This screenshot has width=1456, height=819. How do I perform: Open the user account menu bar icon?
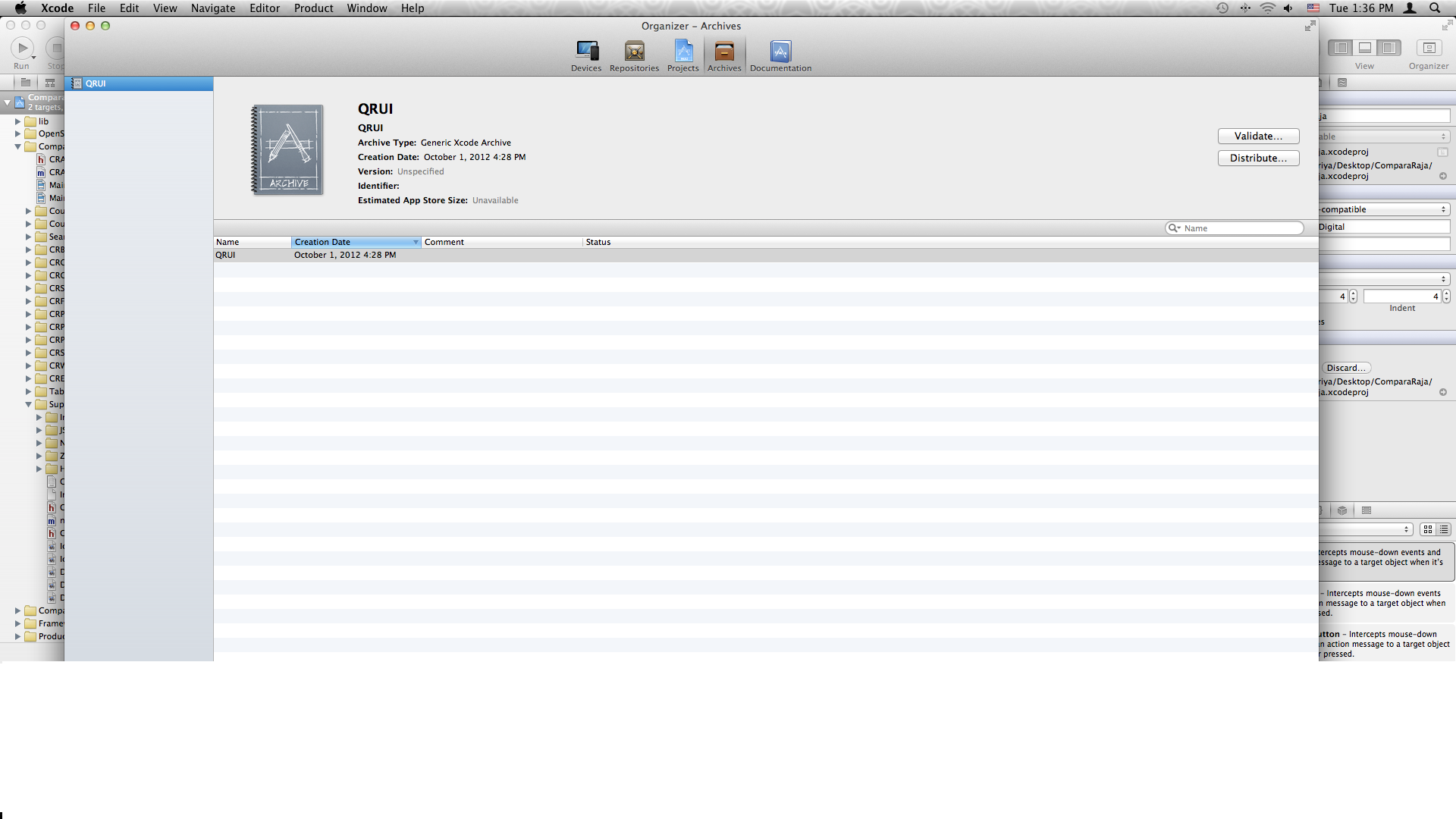(x=1410, y=8)
